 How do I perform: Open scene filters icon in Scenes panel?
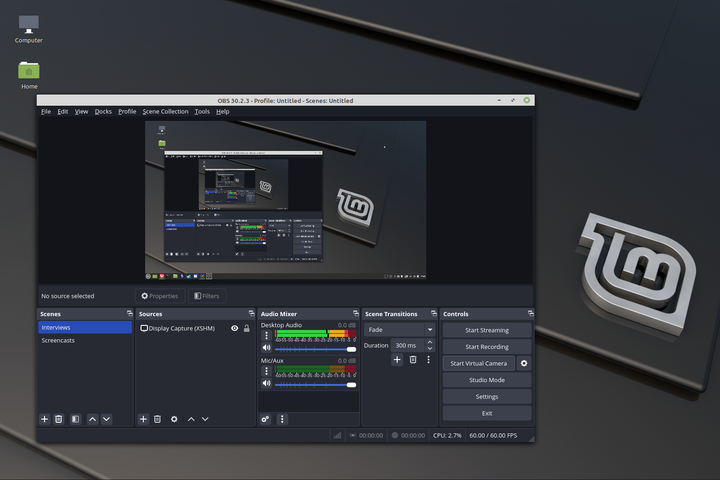(x=75, y=419)
